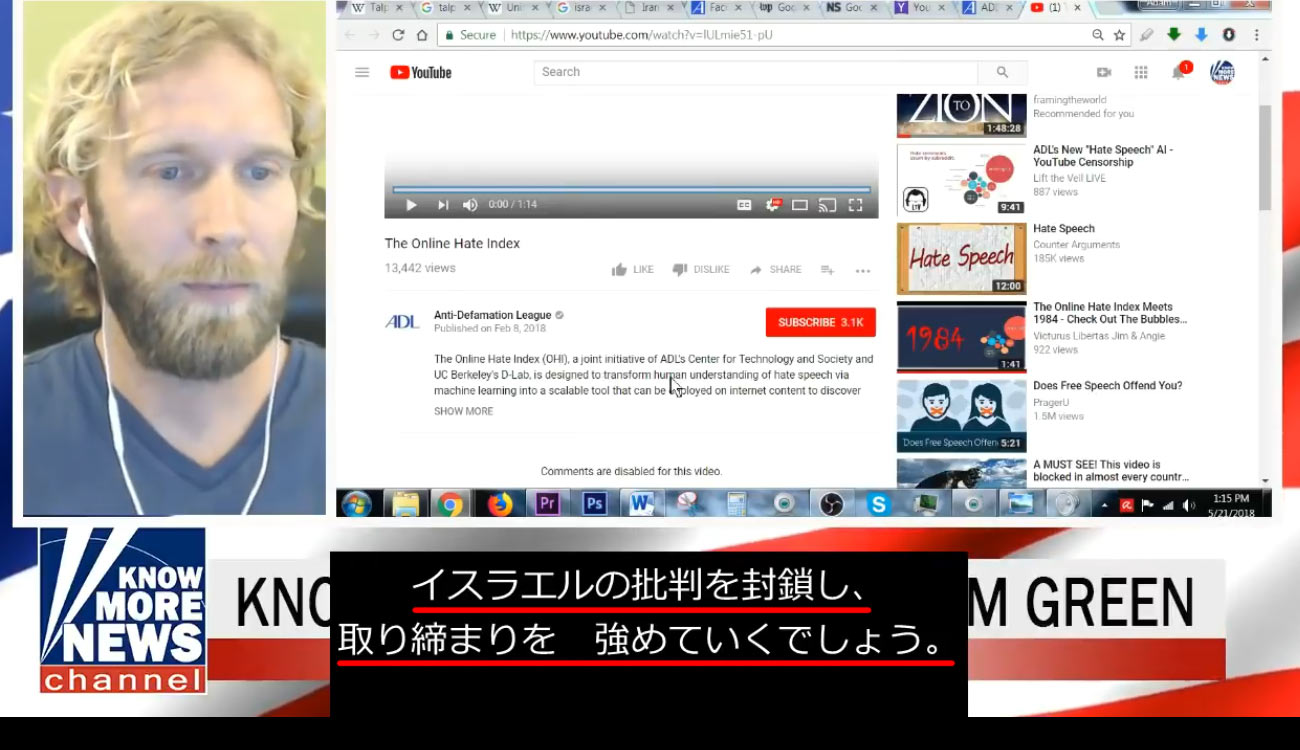Image resolution: width=1300 pixels, height=750 pixels.
Task: Open the YouTube apps grid
Action: (1141, 72)
